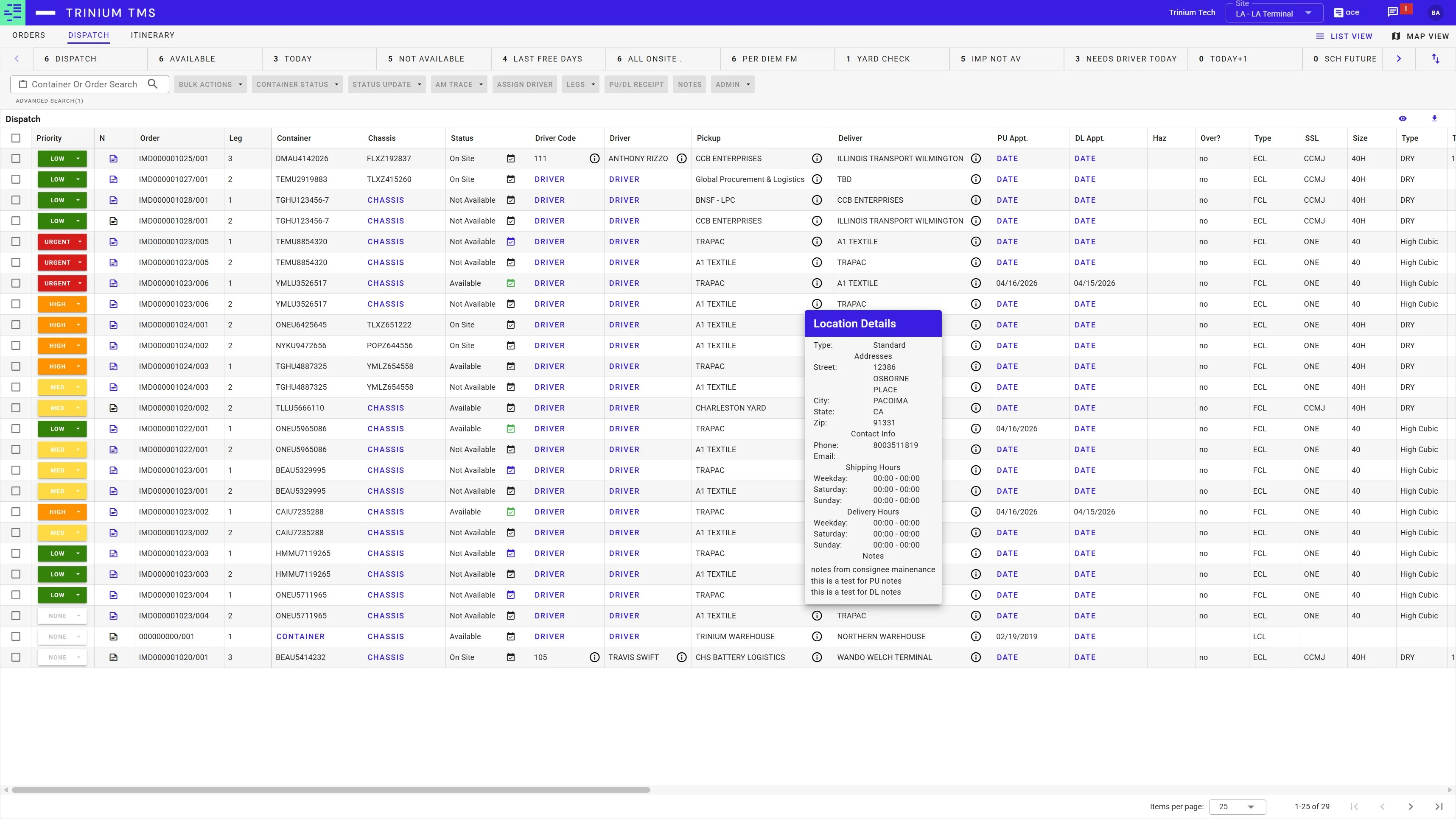The image size is (1456, 819).
Task: Go to last page of results
Action: (x=1439, y=807)
